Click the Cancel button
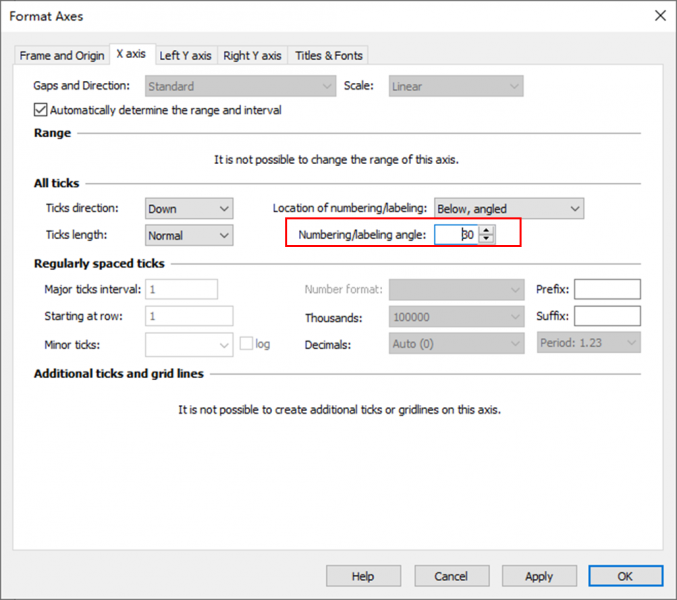This screenshot has height=600, width=677. click(450, 576)
